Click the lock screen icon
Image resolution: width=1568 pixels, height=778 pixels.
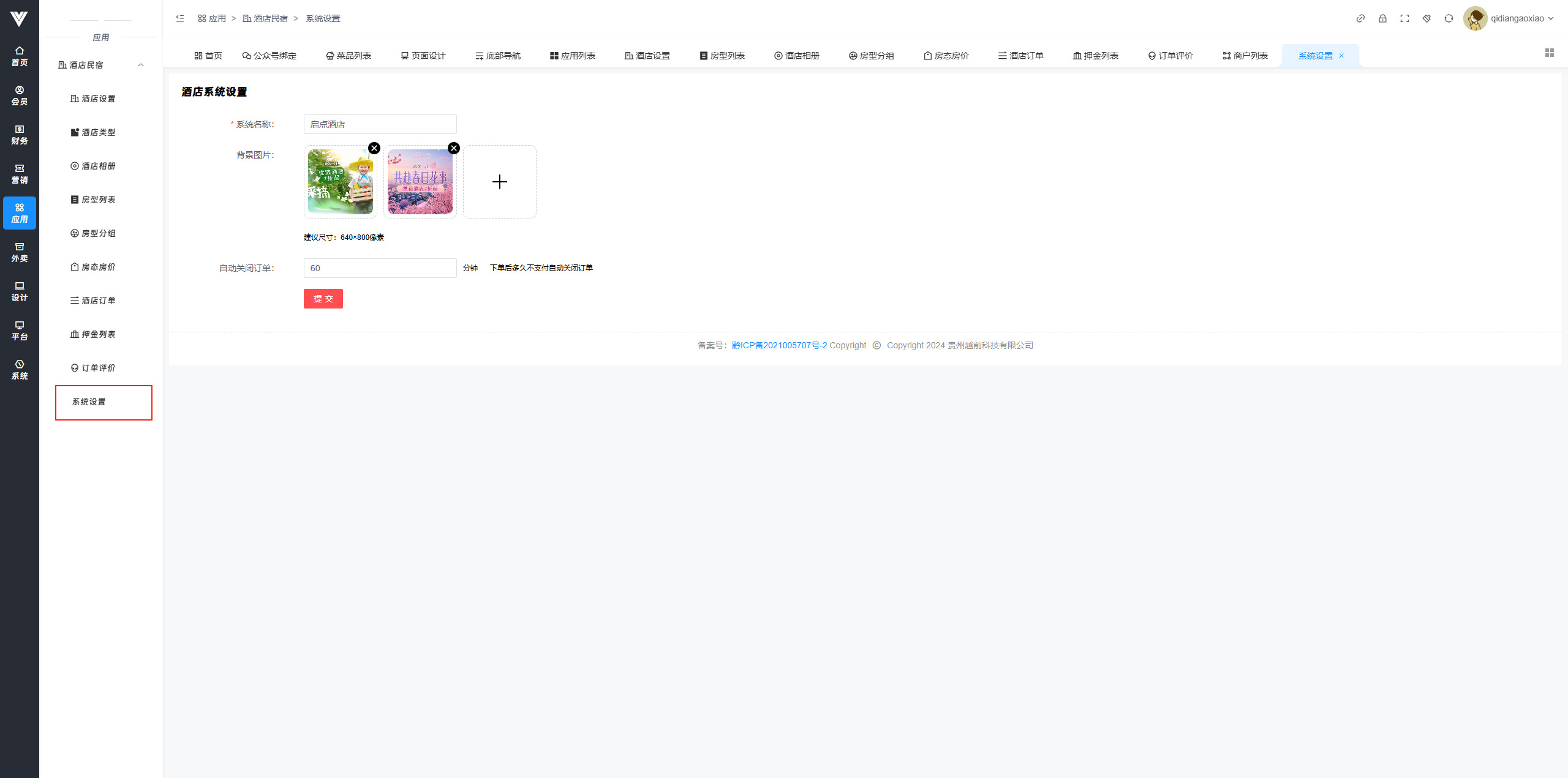pyautogui.click(x=1382, y=18)
